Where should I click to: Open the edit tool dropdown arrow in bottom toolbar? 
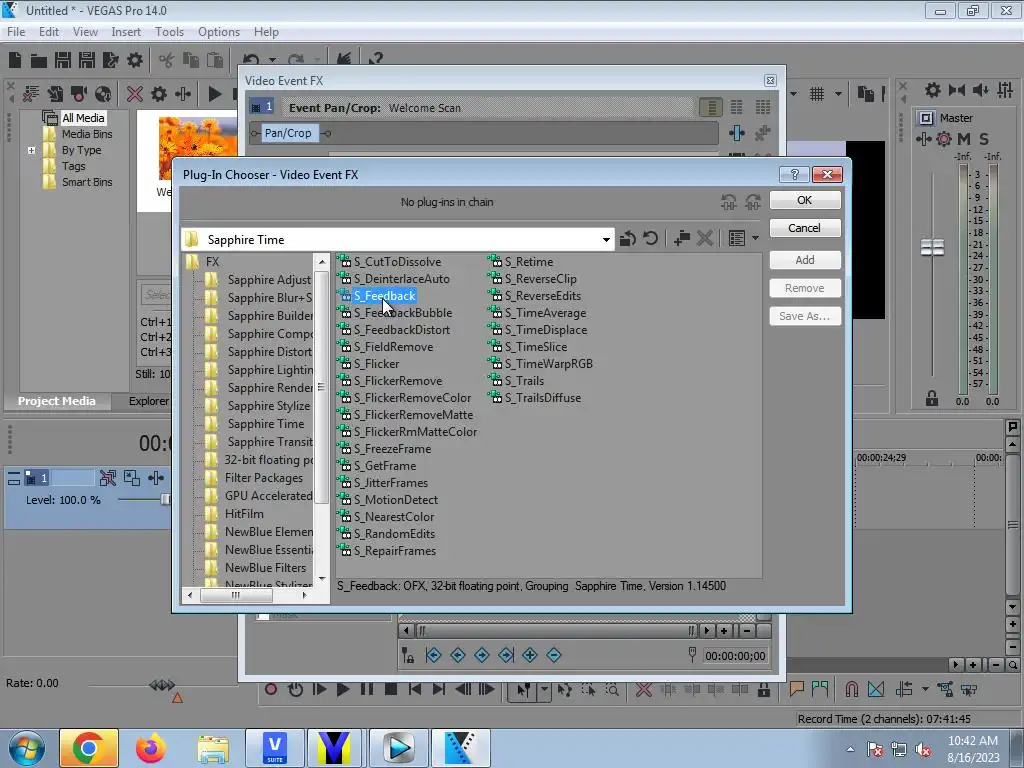point(544,689)
